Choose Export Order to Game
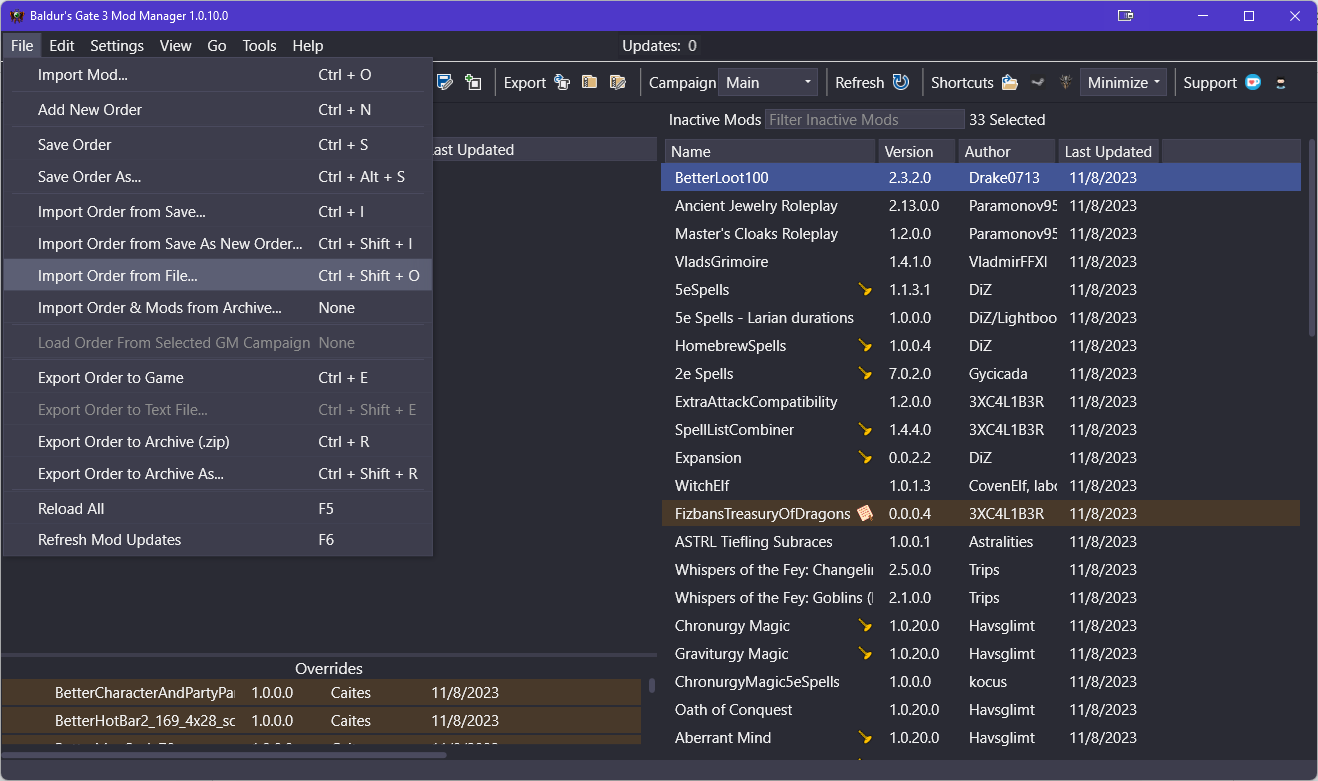Viewport: 1318px width, 781px height. coord(218,378)
